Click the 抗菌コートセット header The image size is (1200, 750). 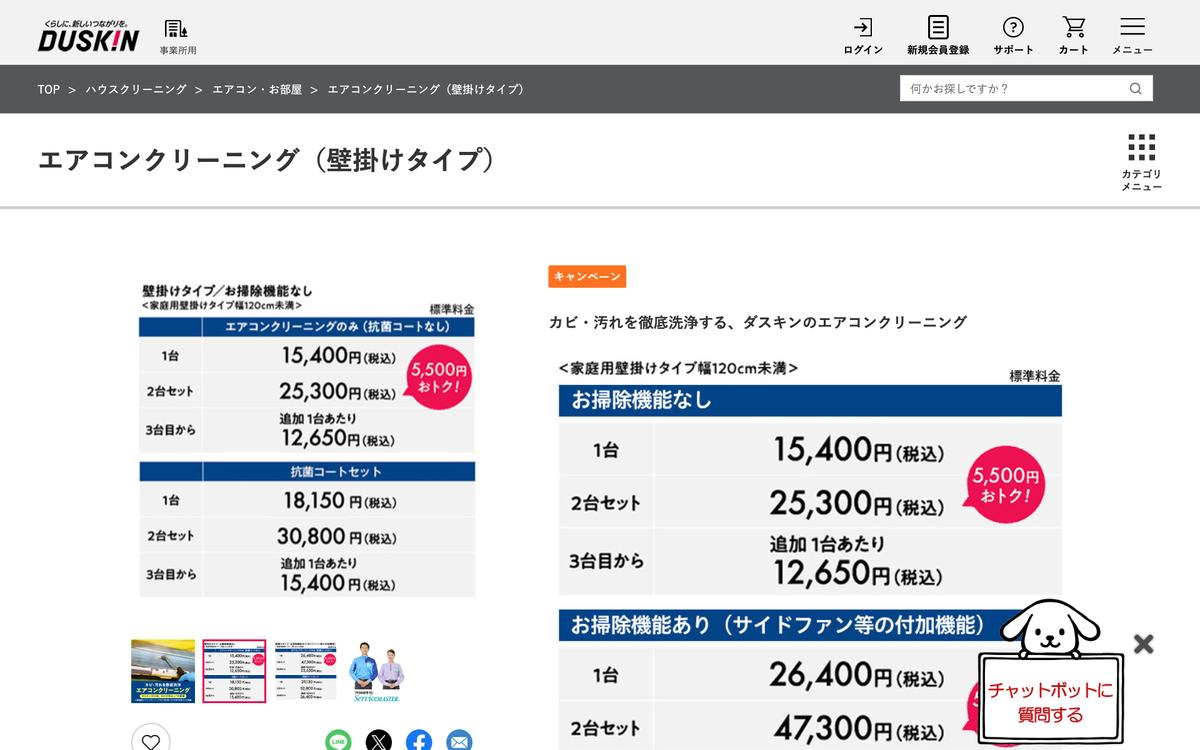click(307, 471)
